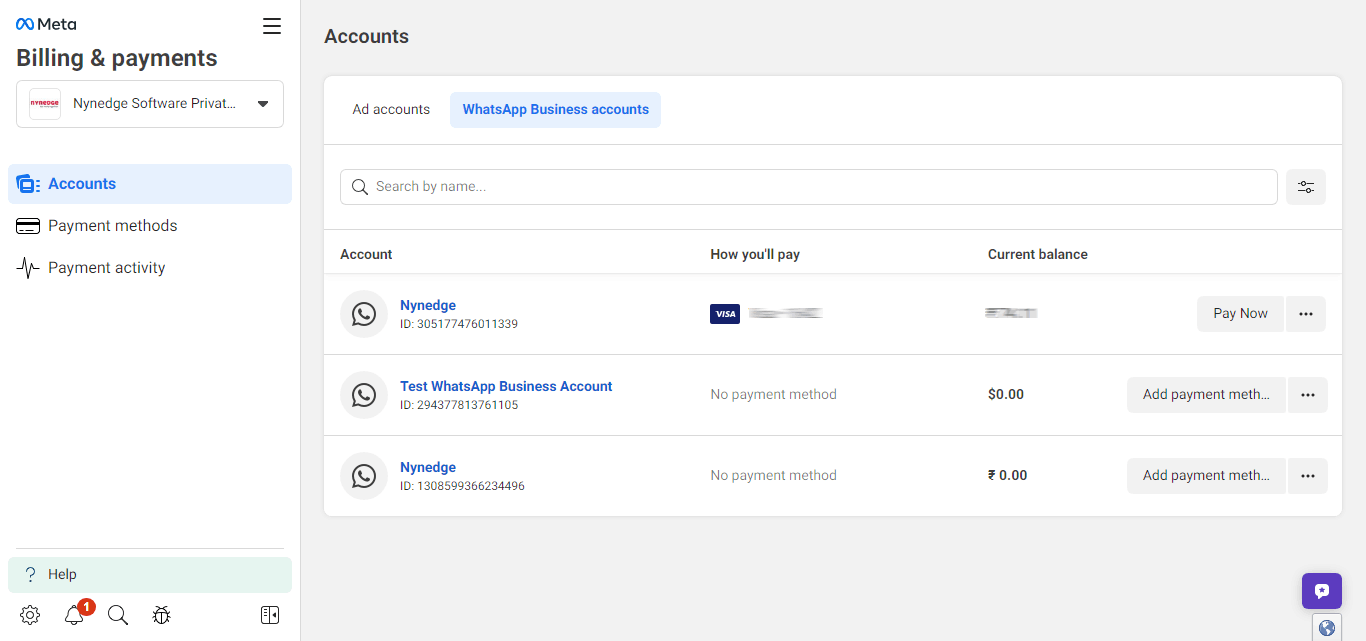The width and height of the screenshot is (1366, 641).
Task: Select the WhatsApp Business accounts tab
Action: (x=555, y=110)
